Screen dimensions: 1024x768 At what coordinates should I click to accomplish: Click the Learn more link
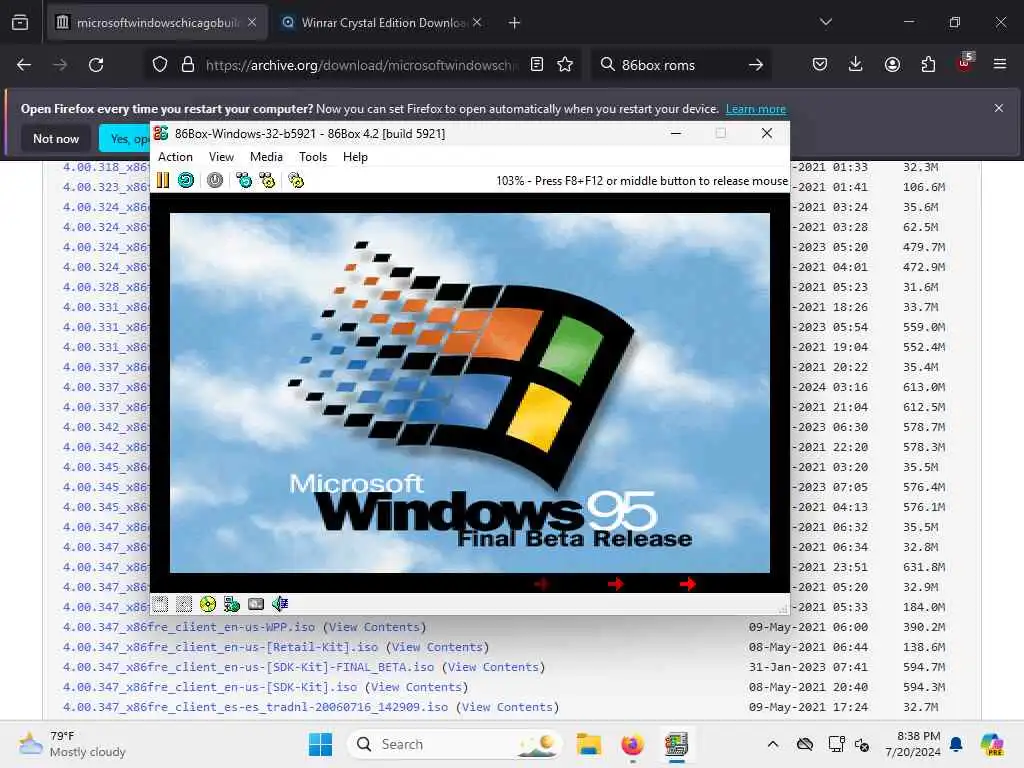tap(756, 109)
